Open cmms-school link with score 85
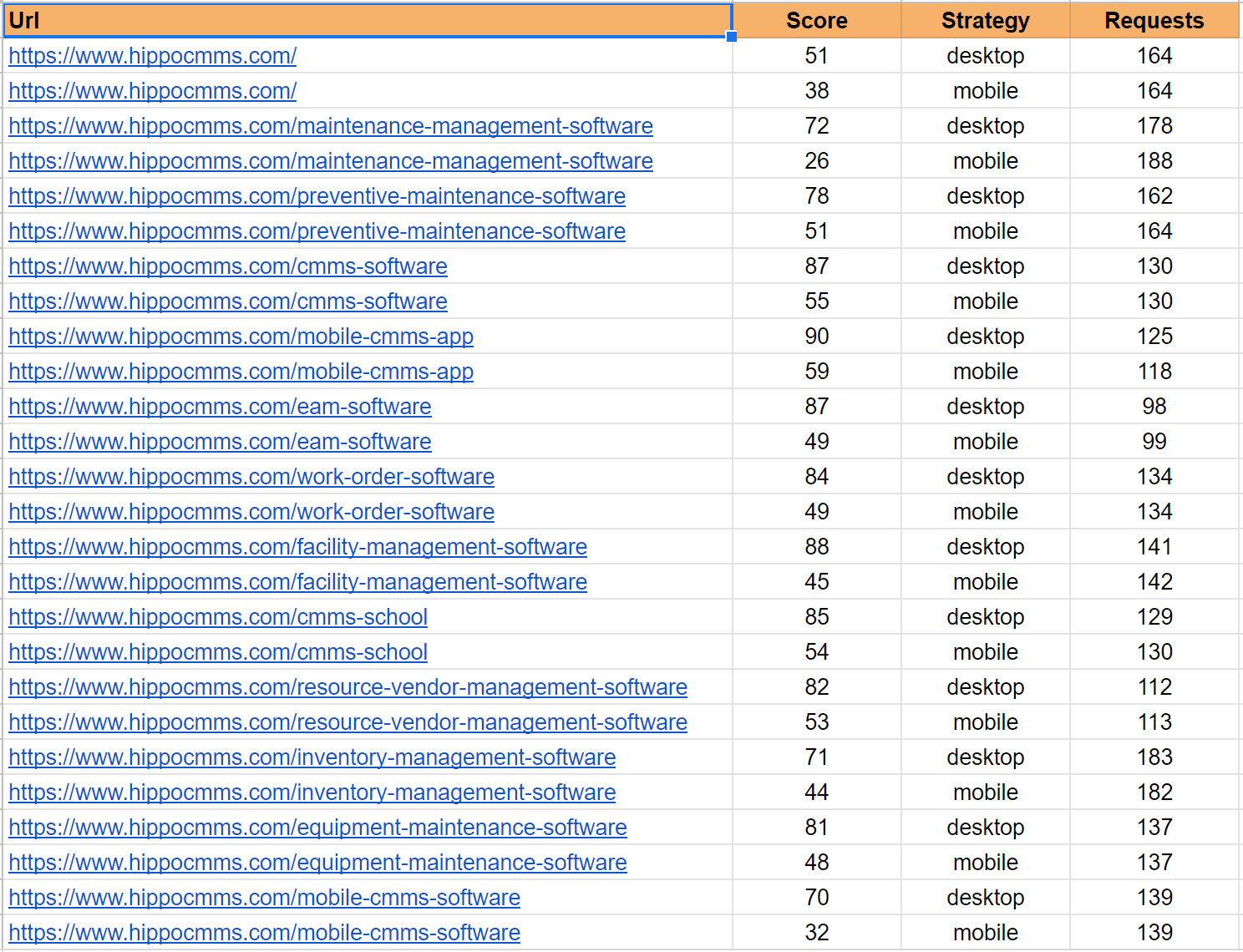Image resolution: width=1243 pixels, height=952 pixels. tap(218, 617)
